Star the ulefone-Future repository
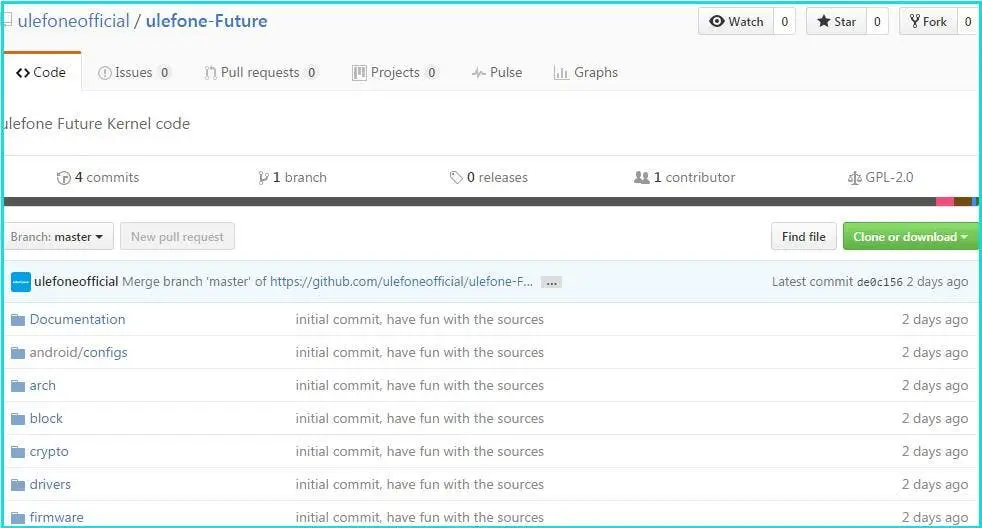Image resolution: width=982 pixels, height=528 pixels. click(x=836, y=21)
